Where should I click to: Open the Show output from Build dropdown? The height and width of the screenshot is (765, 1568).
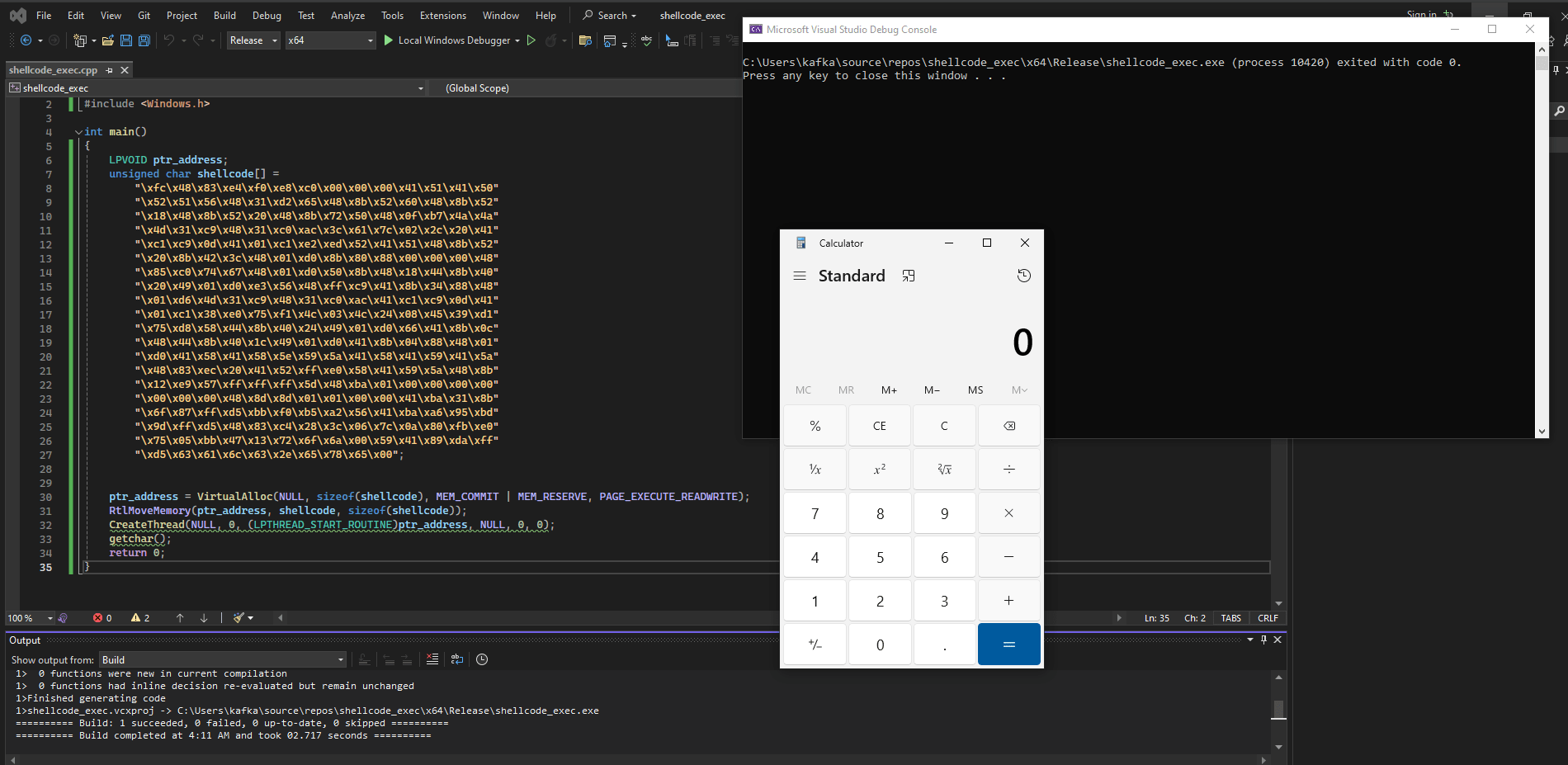223,659
